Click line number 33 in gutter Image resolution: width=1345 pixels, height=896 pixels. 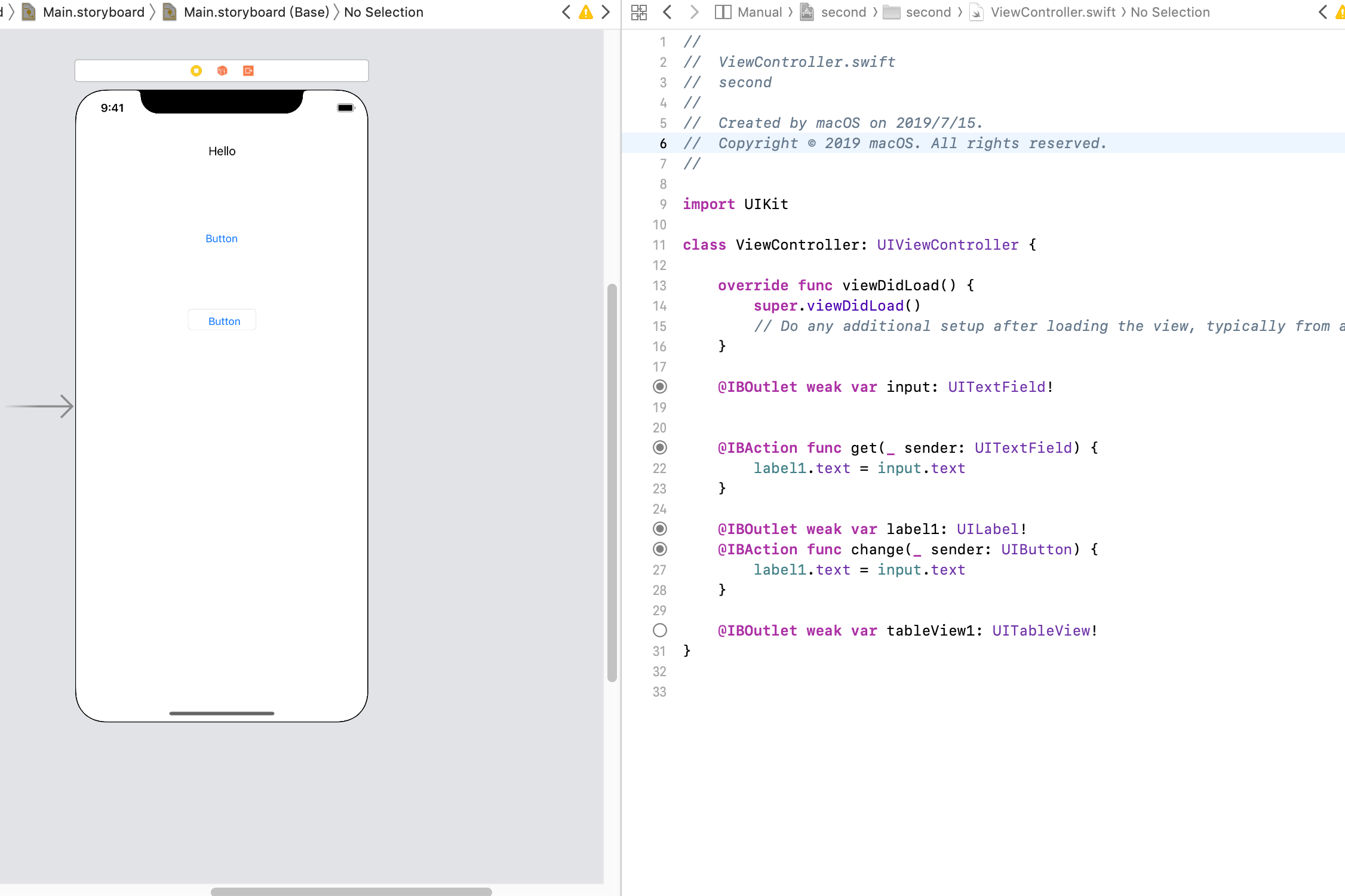point(659,692)
